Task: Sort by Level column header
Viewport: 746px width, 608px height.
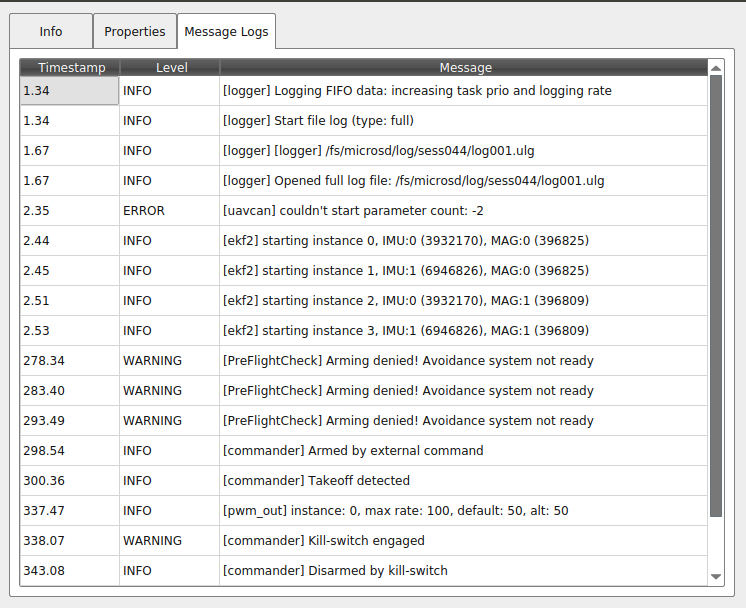Action: pyautogui.click(x=170, y=68)
